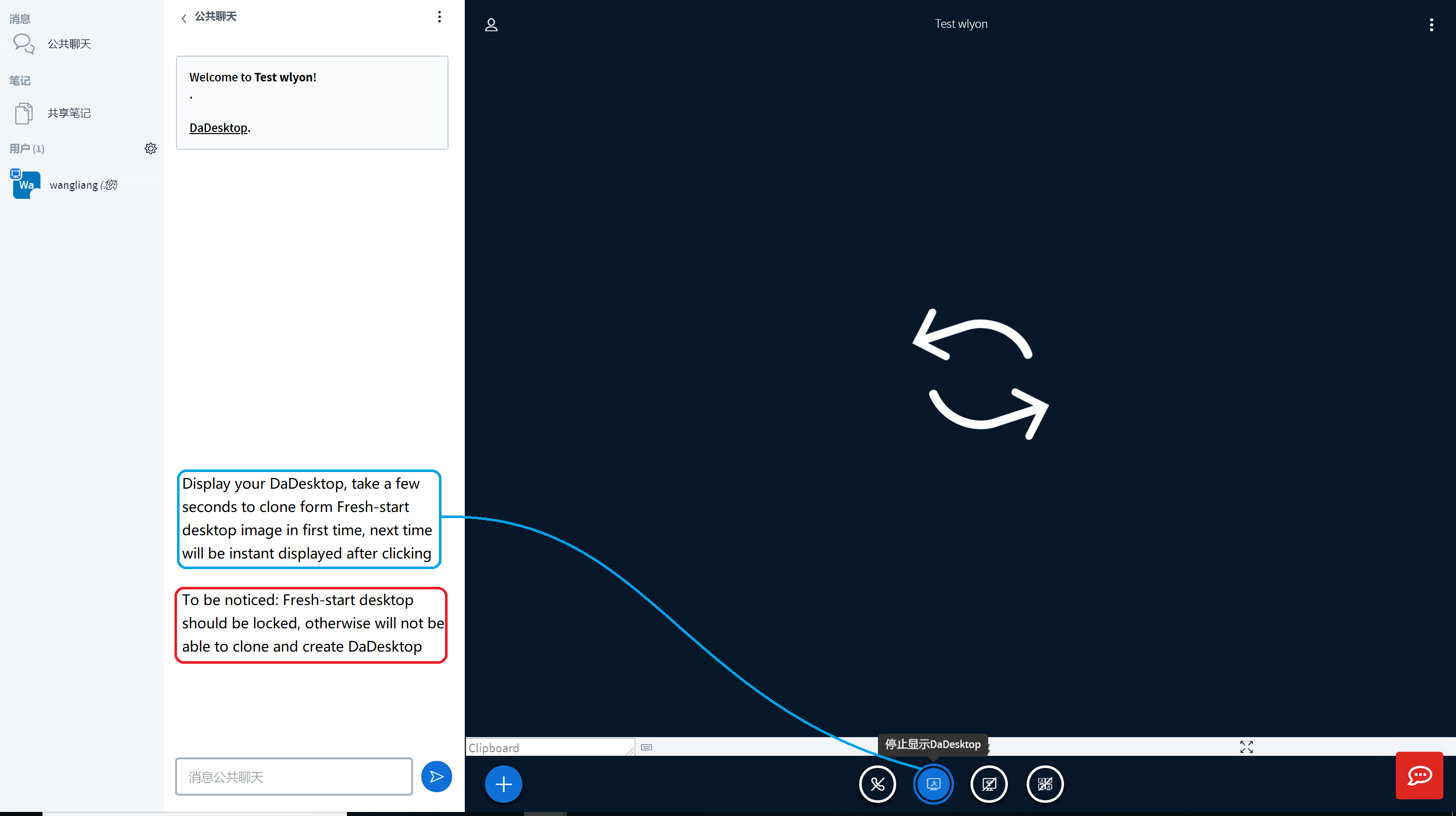Viewport: 1456px width, 816px height.
Task: Click the join audio phone icon
Action: (877, 784)
